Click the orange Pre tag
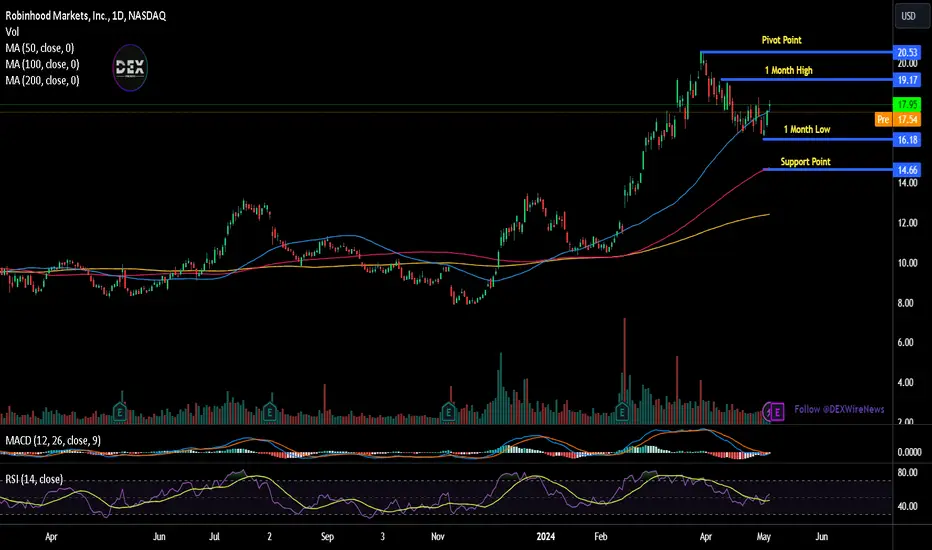 click(x=883, y=120)
